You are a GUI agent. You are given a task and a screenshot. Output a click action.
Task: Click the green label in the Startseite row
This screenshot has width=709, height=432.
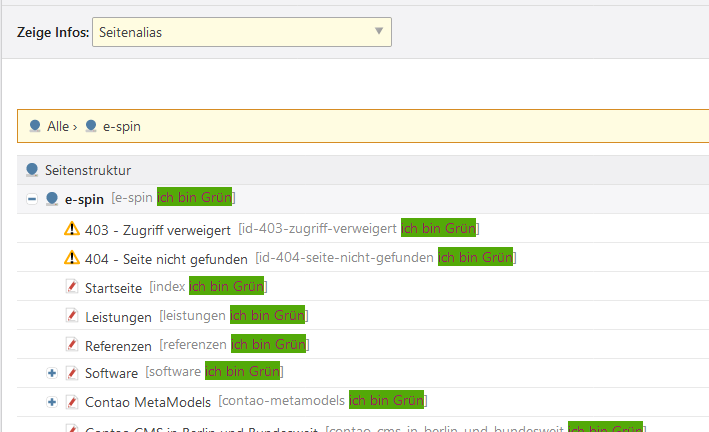click(x=227, y=286)
